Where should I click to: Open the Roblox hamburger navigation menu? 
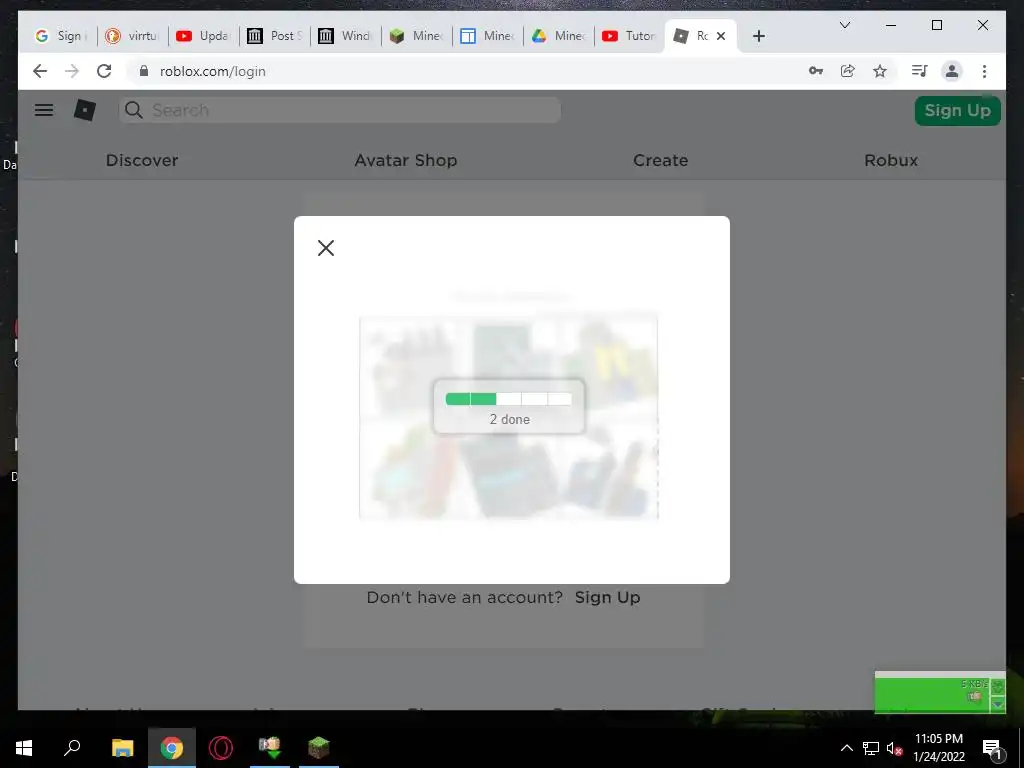coord(44,110)
